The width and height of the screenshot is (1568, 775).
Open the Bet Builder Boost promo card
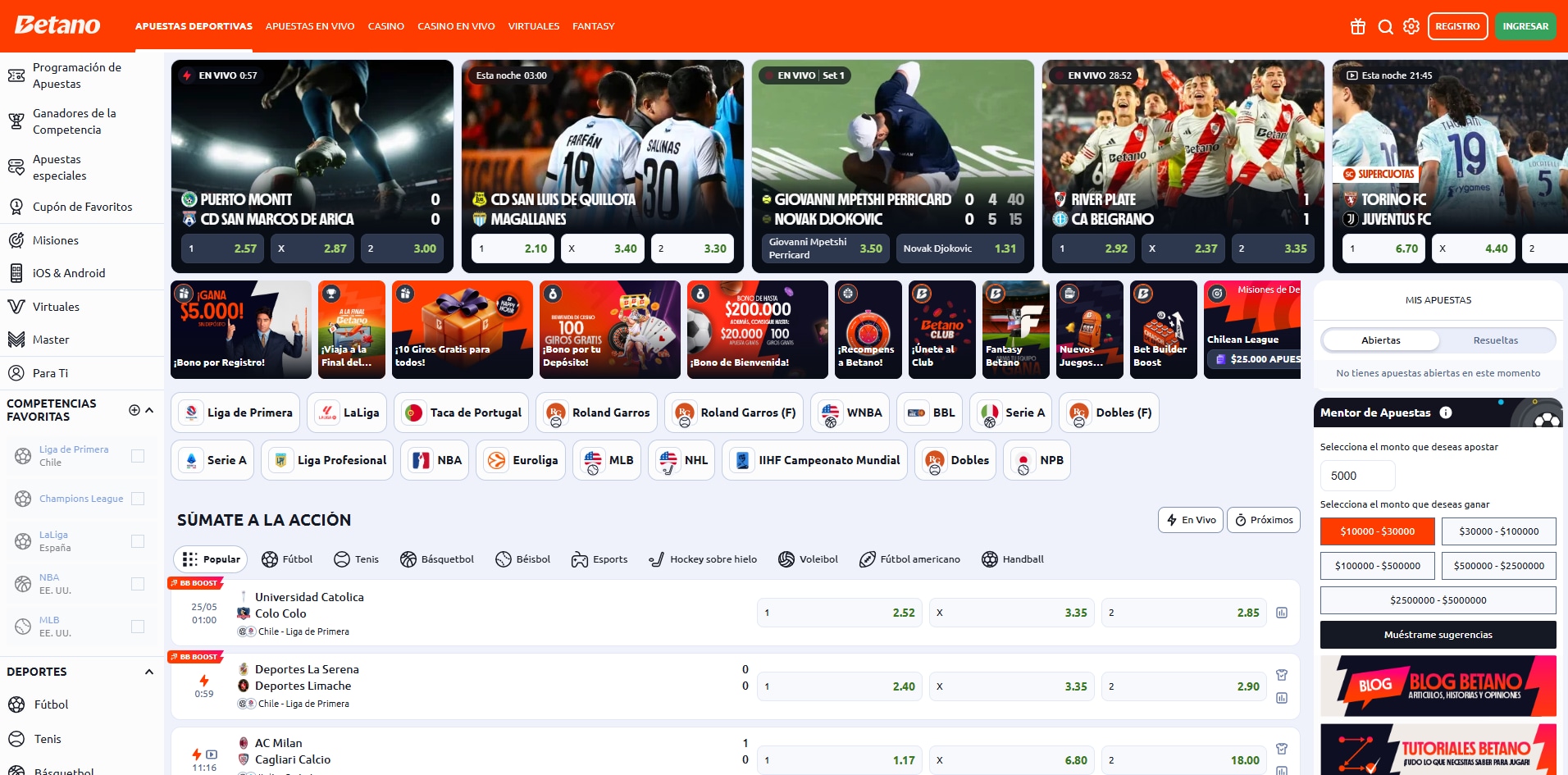pyautogui.click(x=1164, y=330)
